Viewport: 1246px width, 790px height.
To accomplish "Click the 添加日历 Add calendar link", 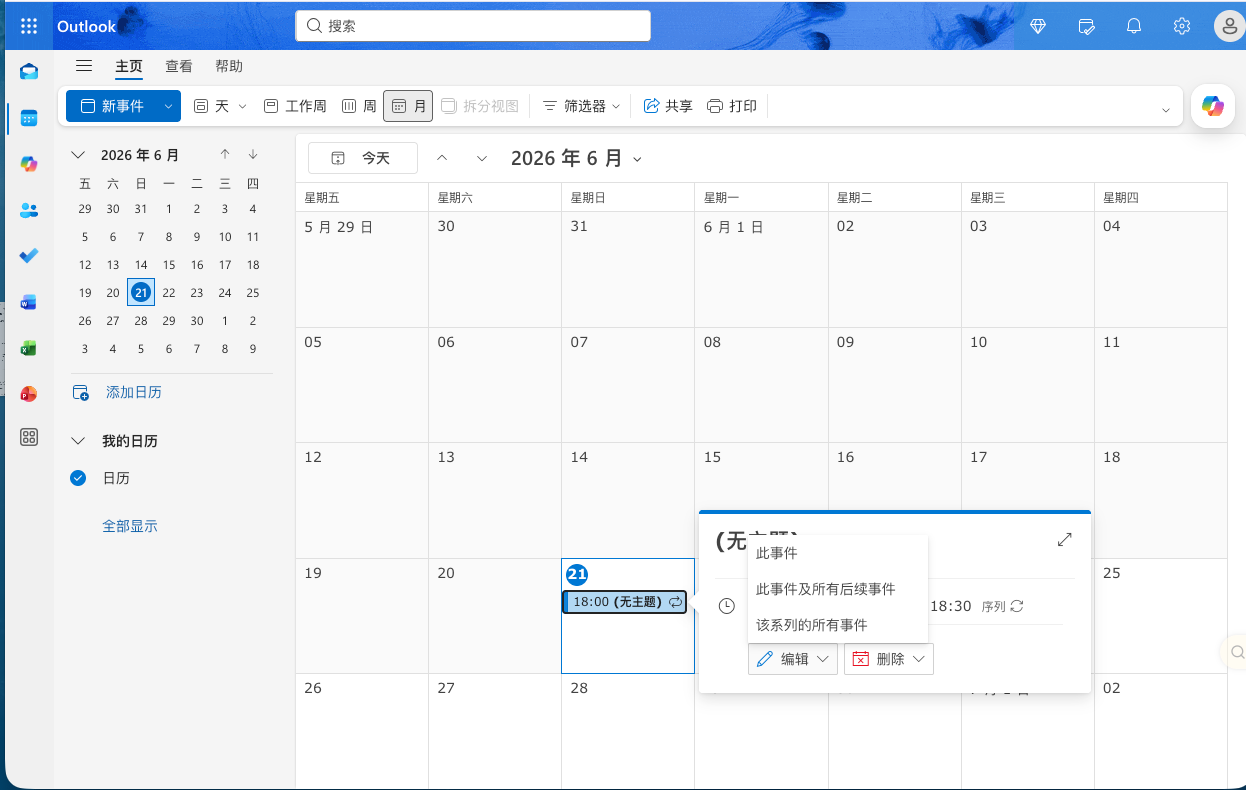I will click(134, 392).
